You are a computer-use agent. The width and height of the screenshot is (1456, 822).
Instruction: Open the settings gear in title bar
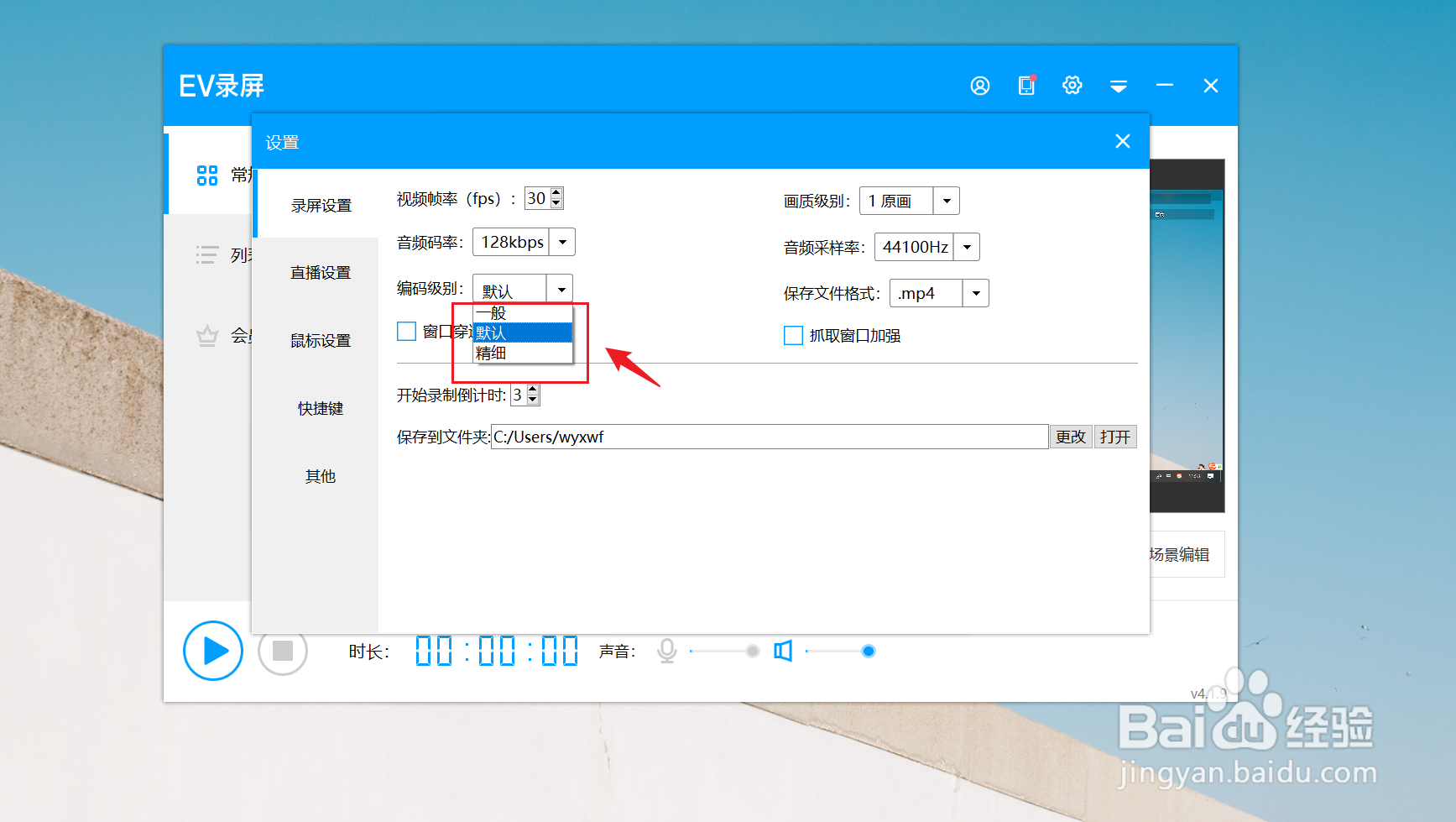[x=1072, y=85]
